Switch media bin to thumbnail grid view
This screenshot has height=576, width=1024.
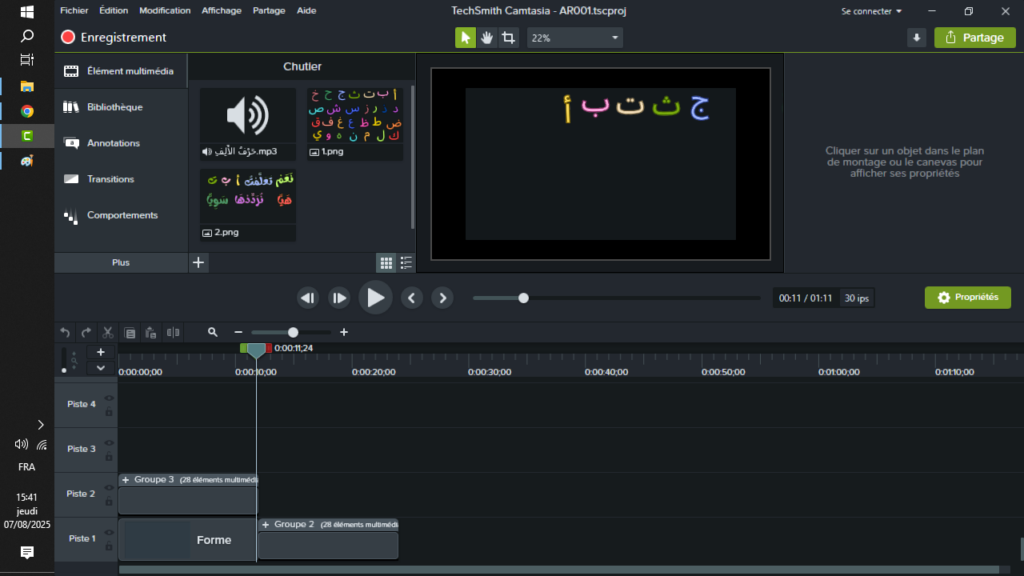click(x=386, y=263)
